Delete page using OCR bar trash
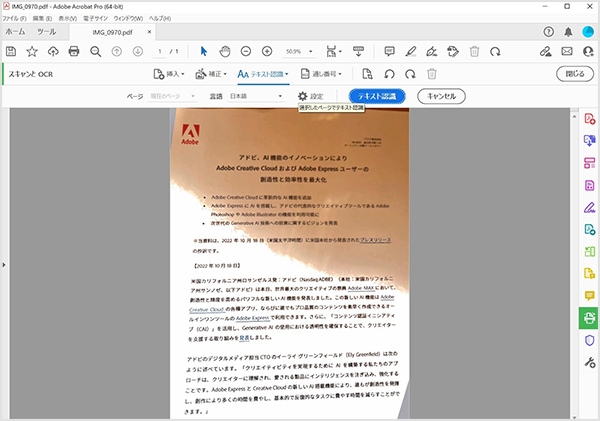 point(432,74)
